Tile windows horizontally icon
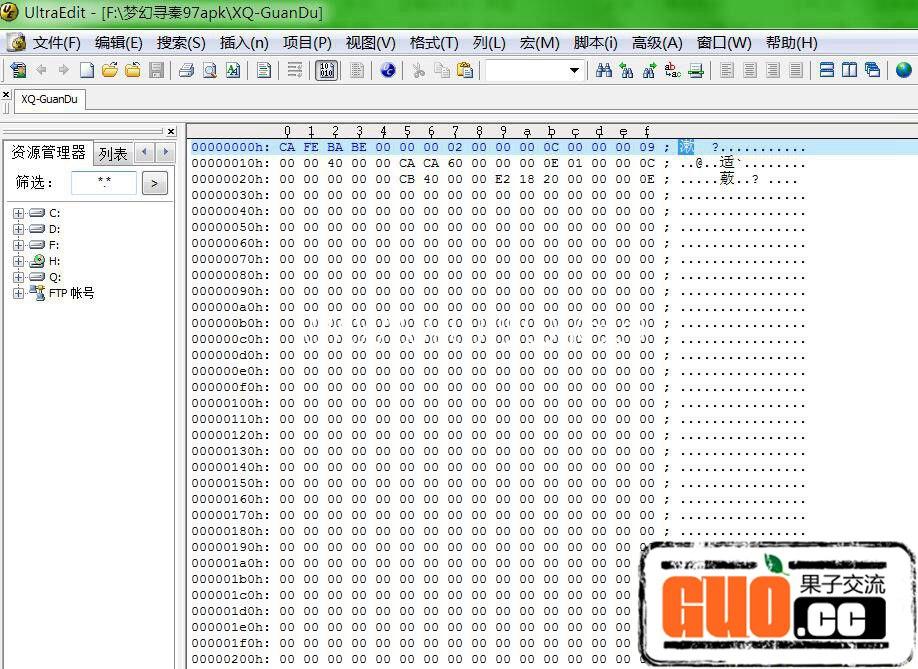The height and width of the screenshot is (669, 918). [827, 70]
